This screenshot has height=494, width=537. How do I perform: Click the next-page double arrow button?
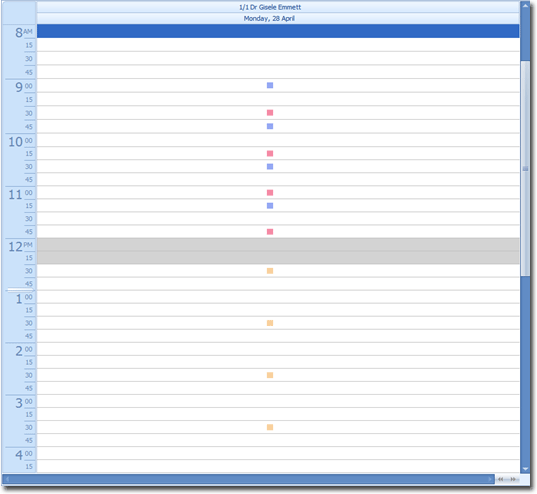pos(513,479)
